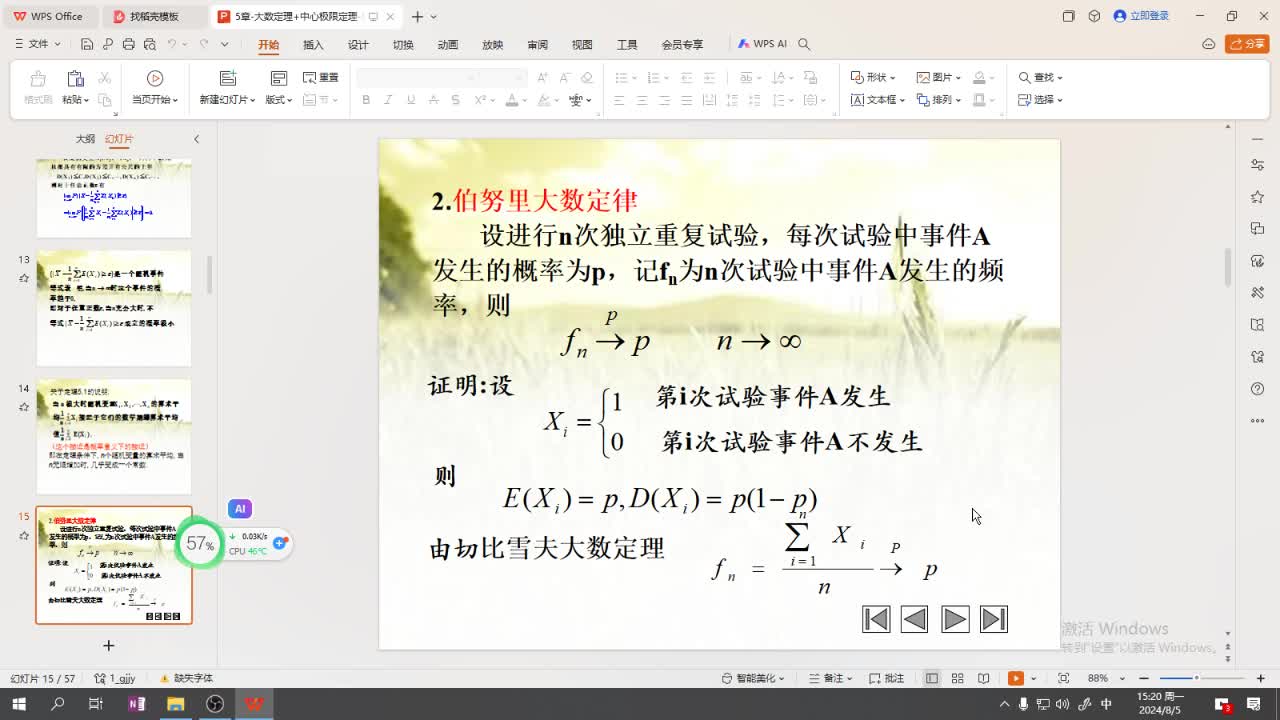Image resolution: width=1280 pixels, height=720 pixels.
Task: Open the font name combo box
Action: (x=417, y=77)
